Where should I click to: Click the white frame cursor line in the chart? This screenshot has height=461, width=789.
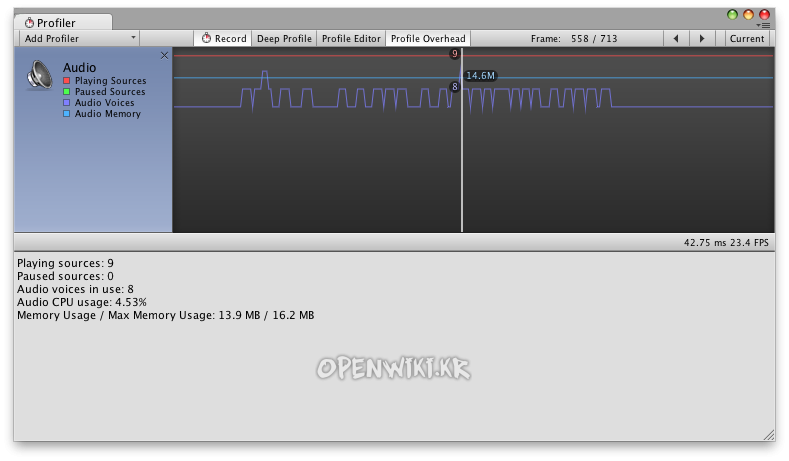click(x=462, y=141)
